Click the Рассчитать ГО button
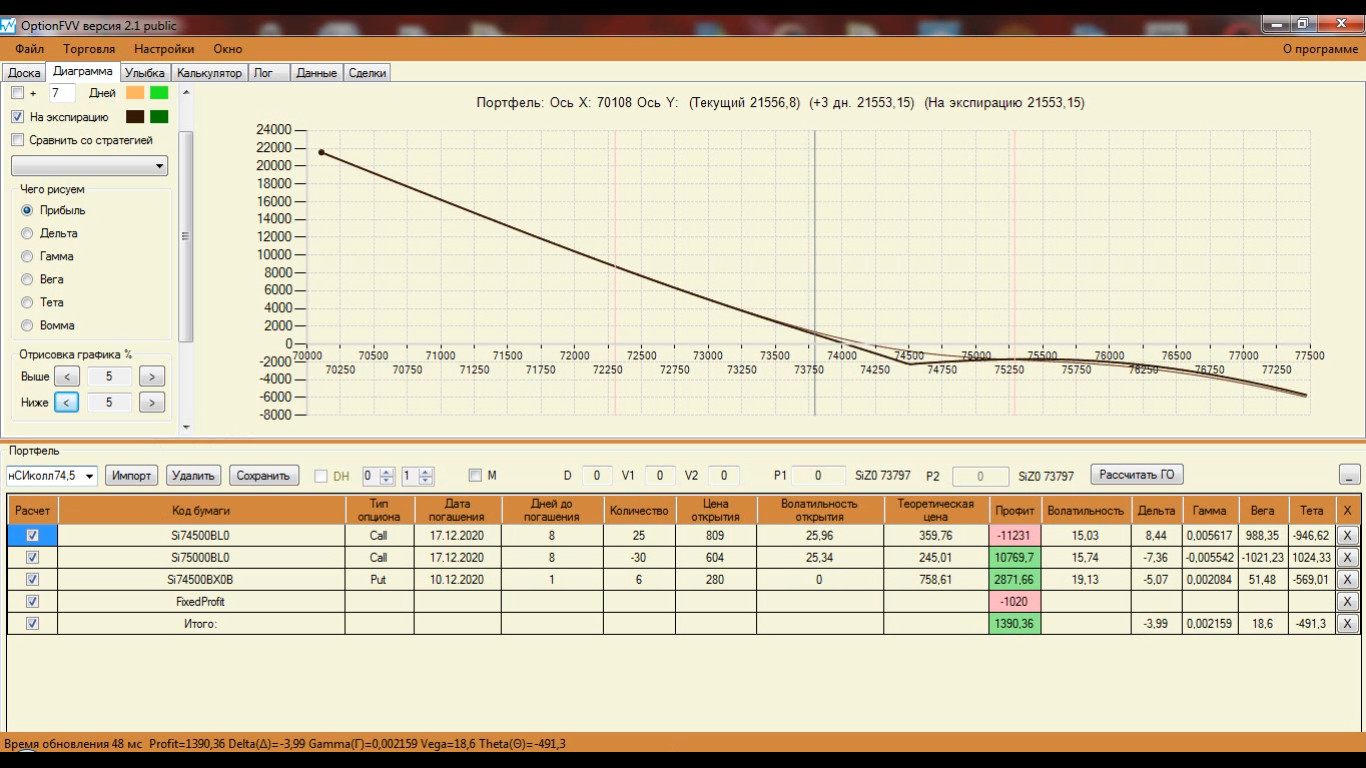The width and height of the screenshot is (1366, 768). tap(1137, 475)
